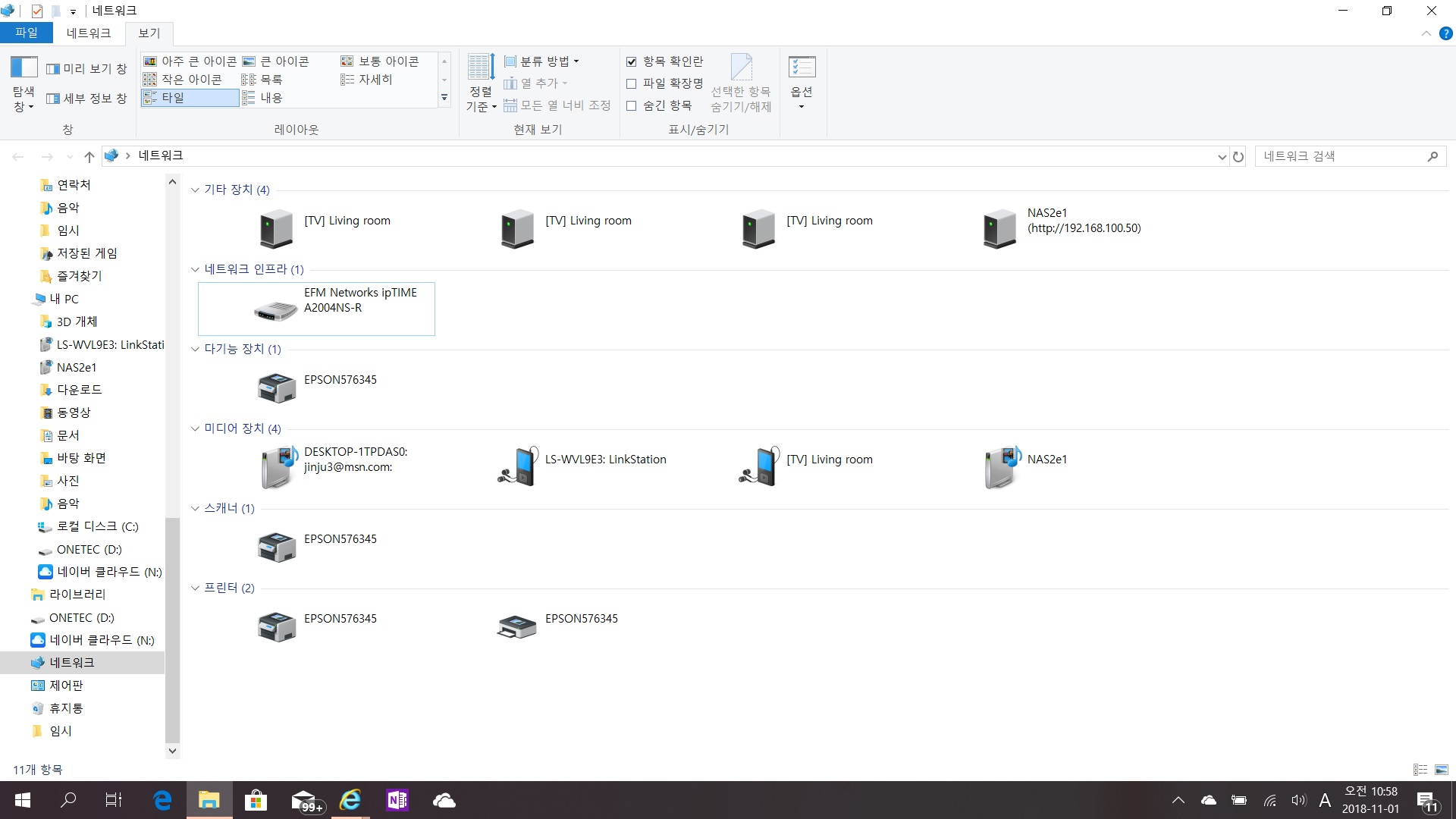
Task: Click the 네트워크 검색 search field
Action: pos(1351,156)
